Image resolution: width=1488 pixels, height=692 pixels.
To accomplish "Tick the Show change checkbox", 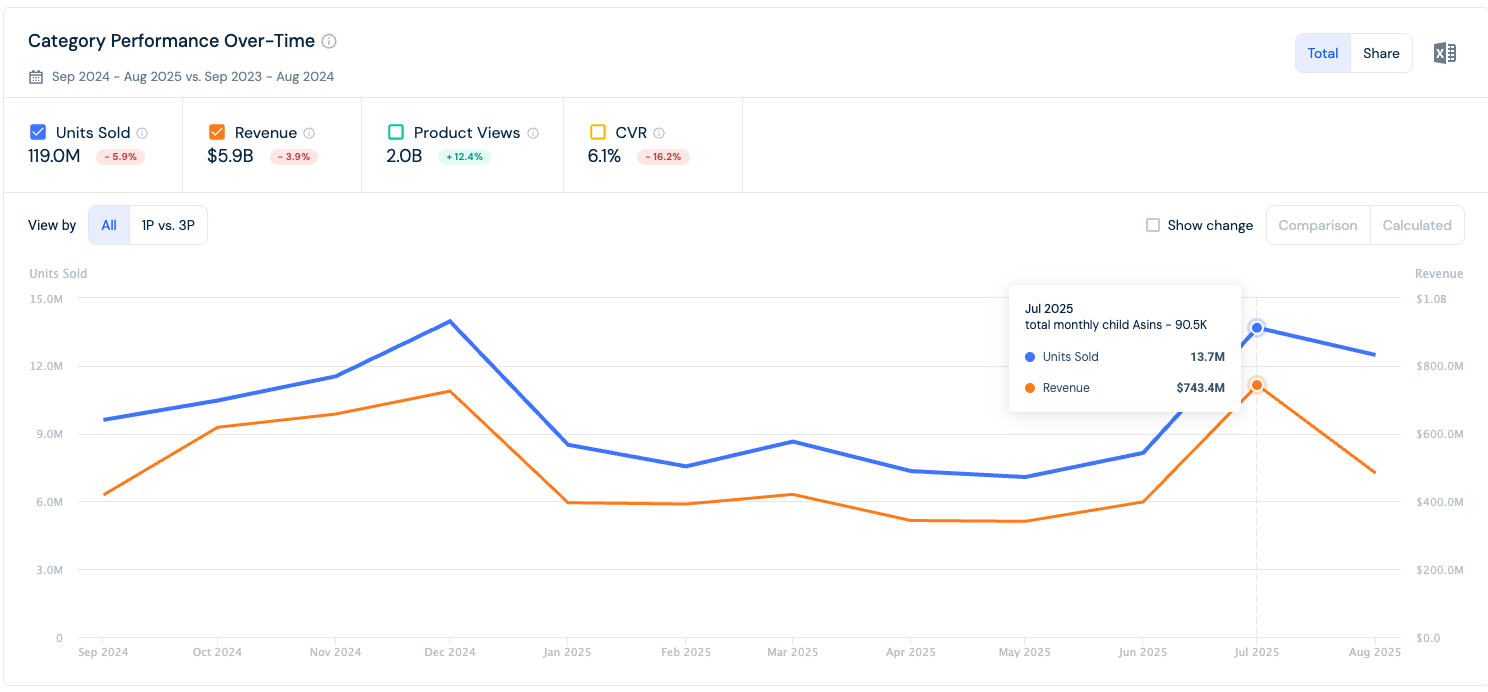I will 1153,225.
